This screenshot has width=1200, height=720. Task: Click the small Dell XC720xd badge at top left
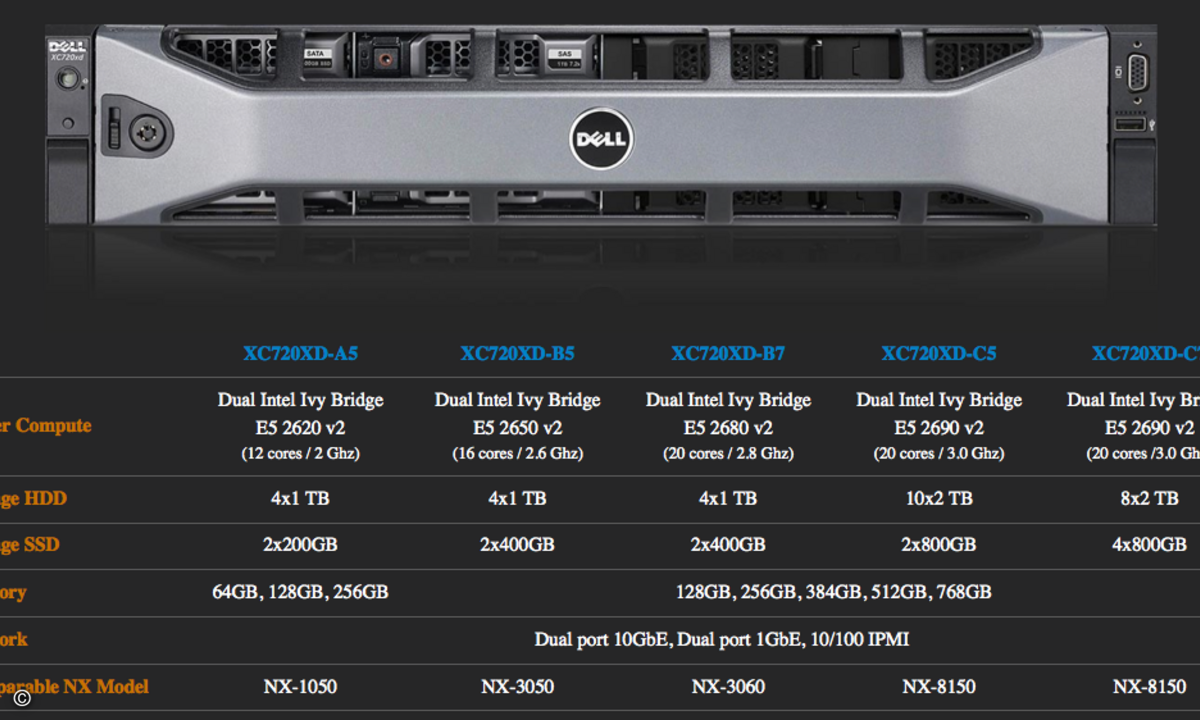coord(69,52)
